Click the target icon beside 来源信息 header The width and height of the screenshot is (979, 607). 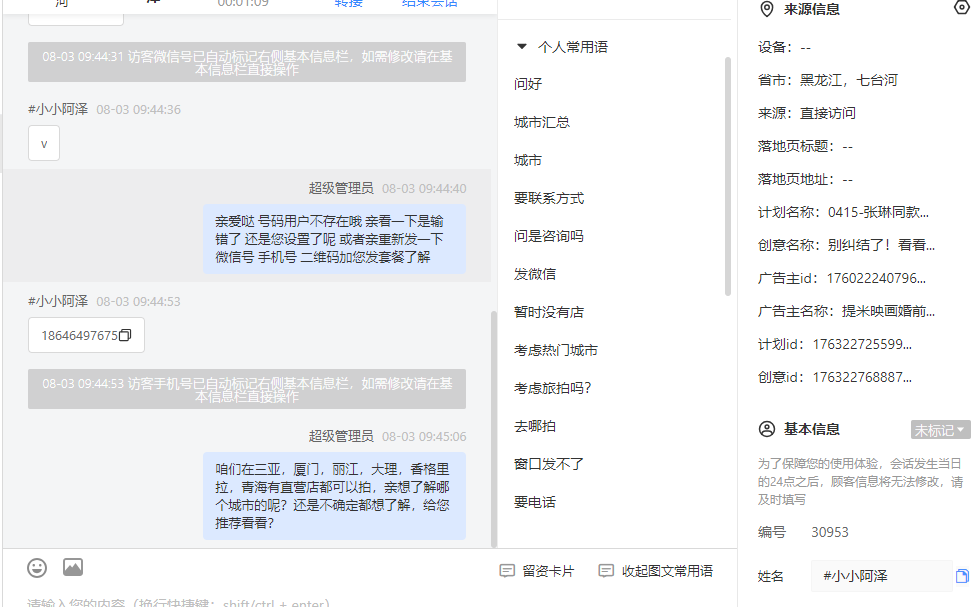pyautogui.click(x=962, y=7)
